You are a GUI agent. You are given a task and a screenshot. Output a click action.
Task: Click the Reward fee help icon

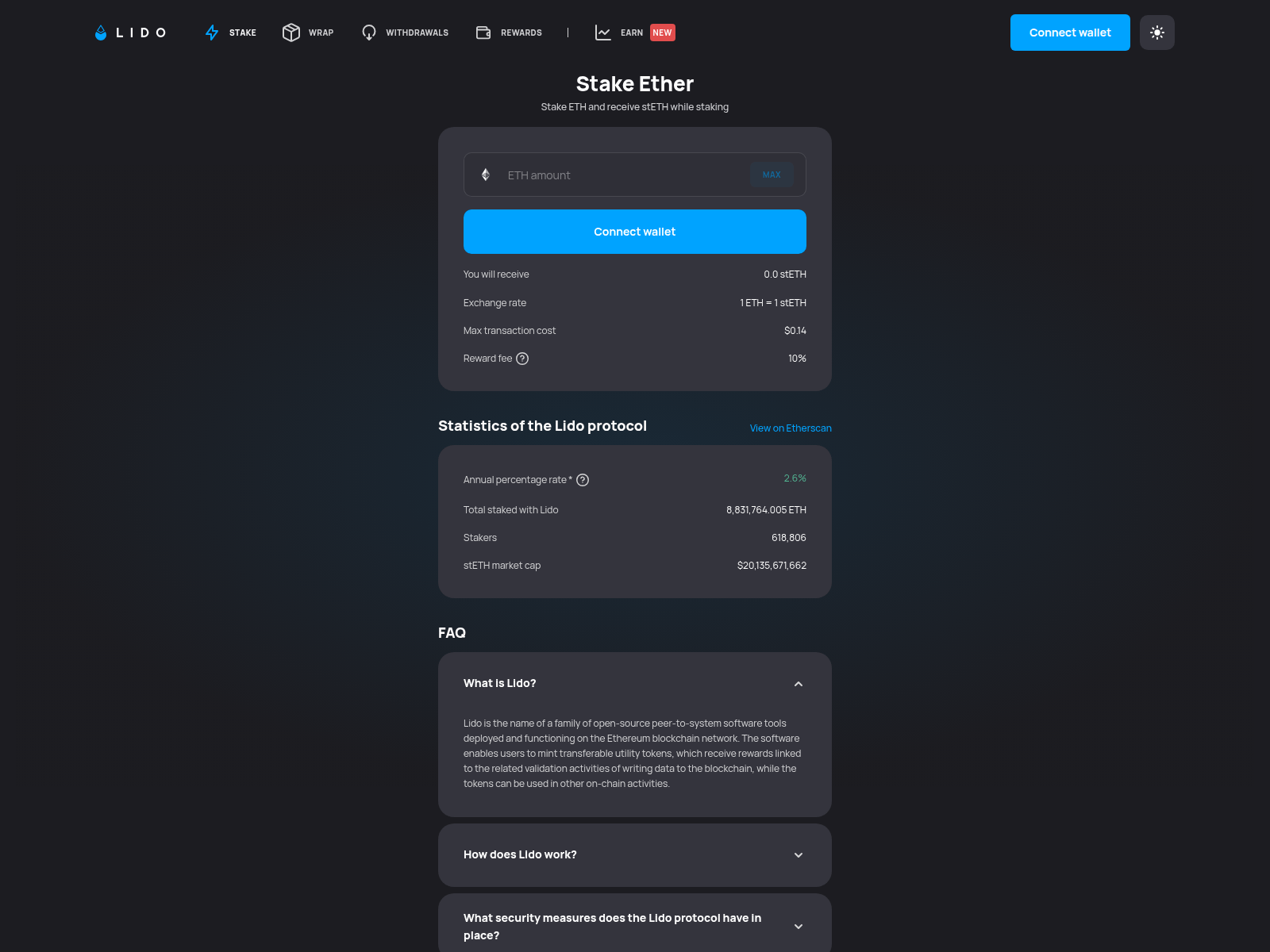click(522, 359)
